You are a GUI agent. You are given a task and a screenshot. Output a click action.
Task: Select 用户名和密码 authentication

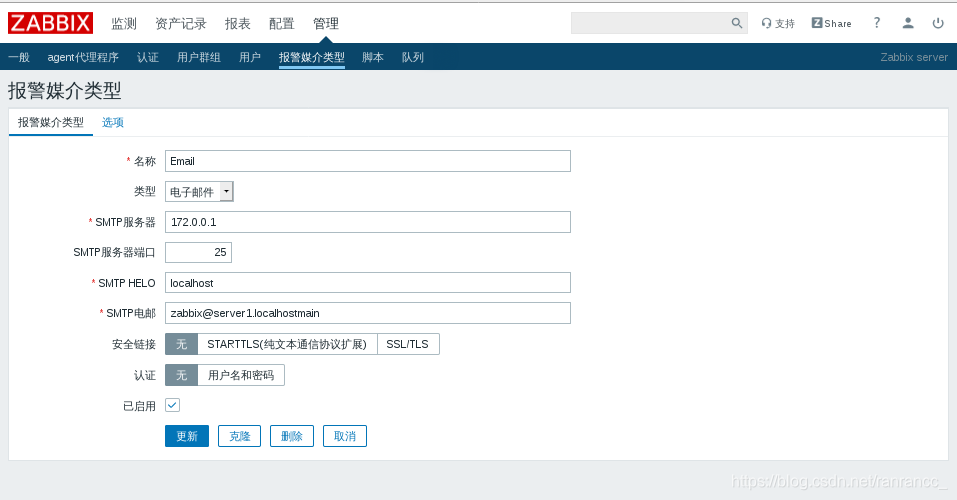[x=241, y=375]
